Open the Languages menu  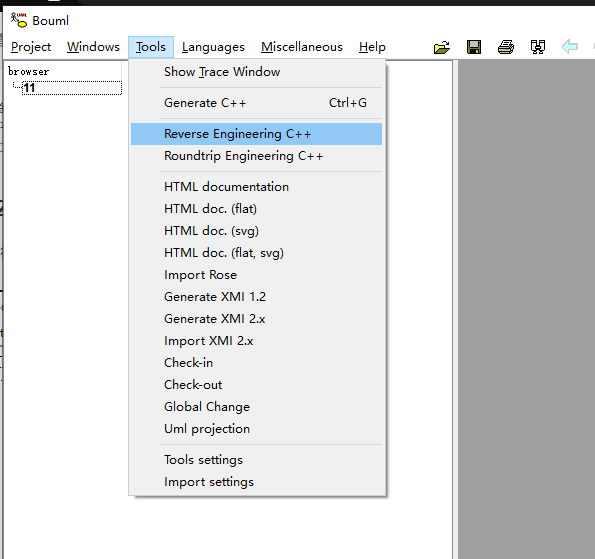213,47
